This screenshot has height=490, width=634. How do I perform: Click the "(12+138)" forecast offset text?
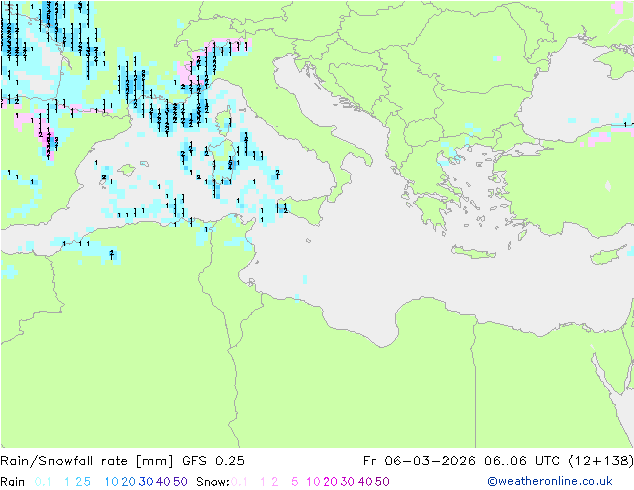point(601,461)
